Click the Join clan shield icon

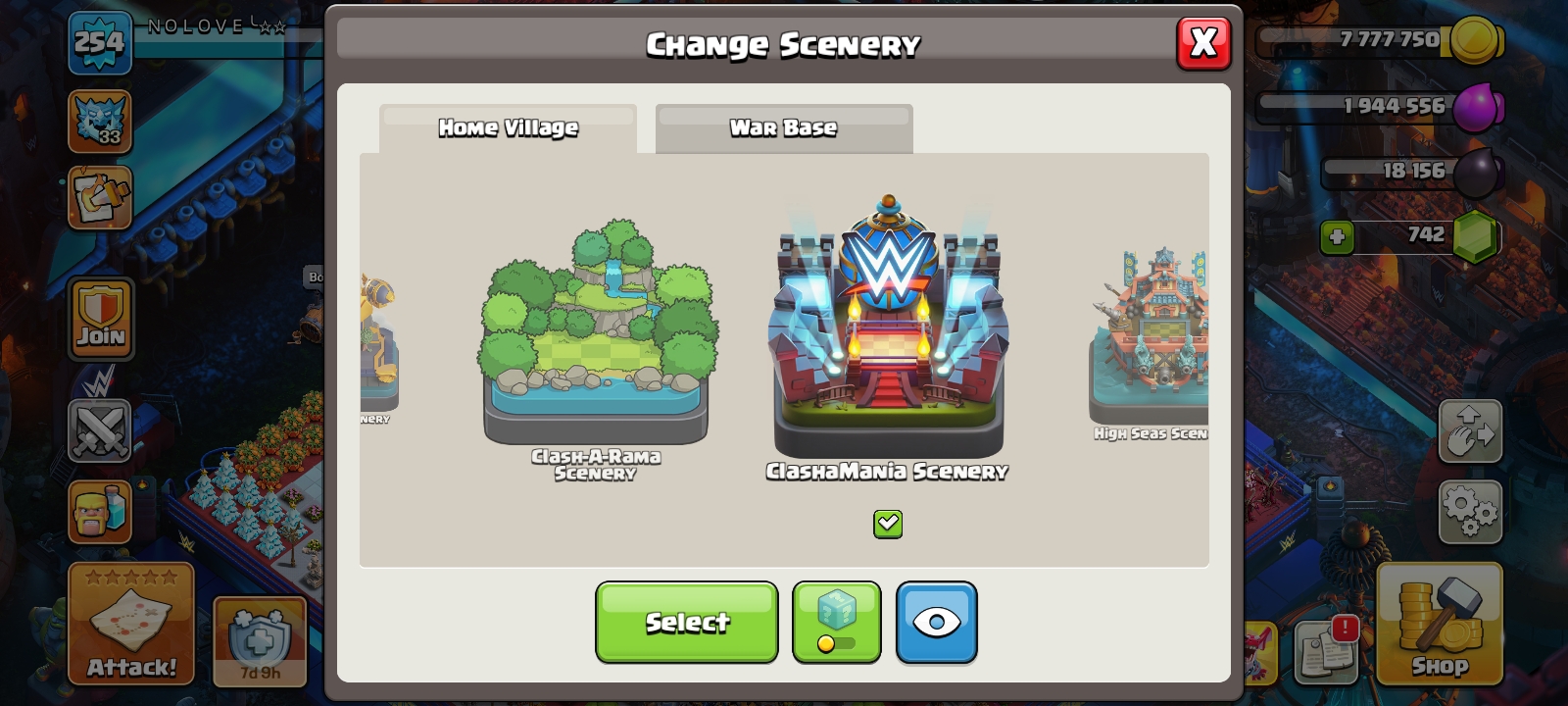point(101,319)
